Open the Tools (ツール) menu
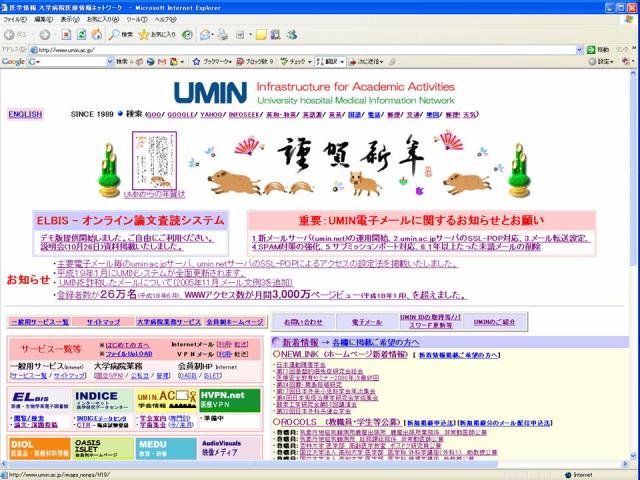 [x=135, y=19]
